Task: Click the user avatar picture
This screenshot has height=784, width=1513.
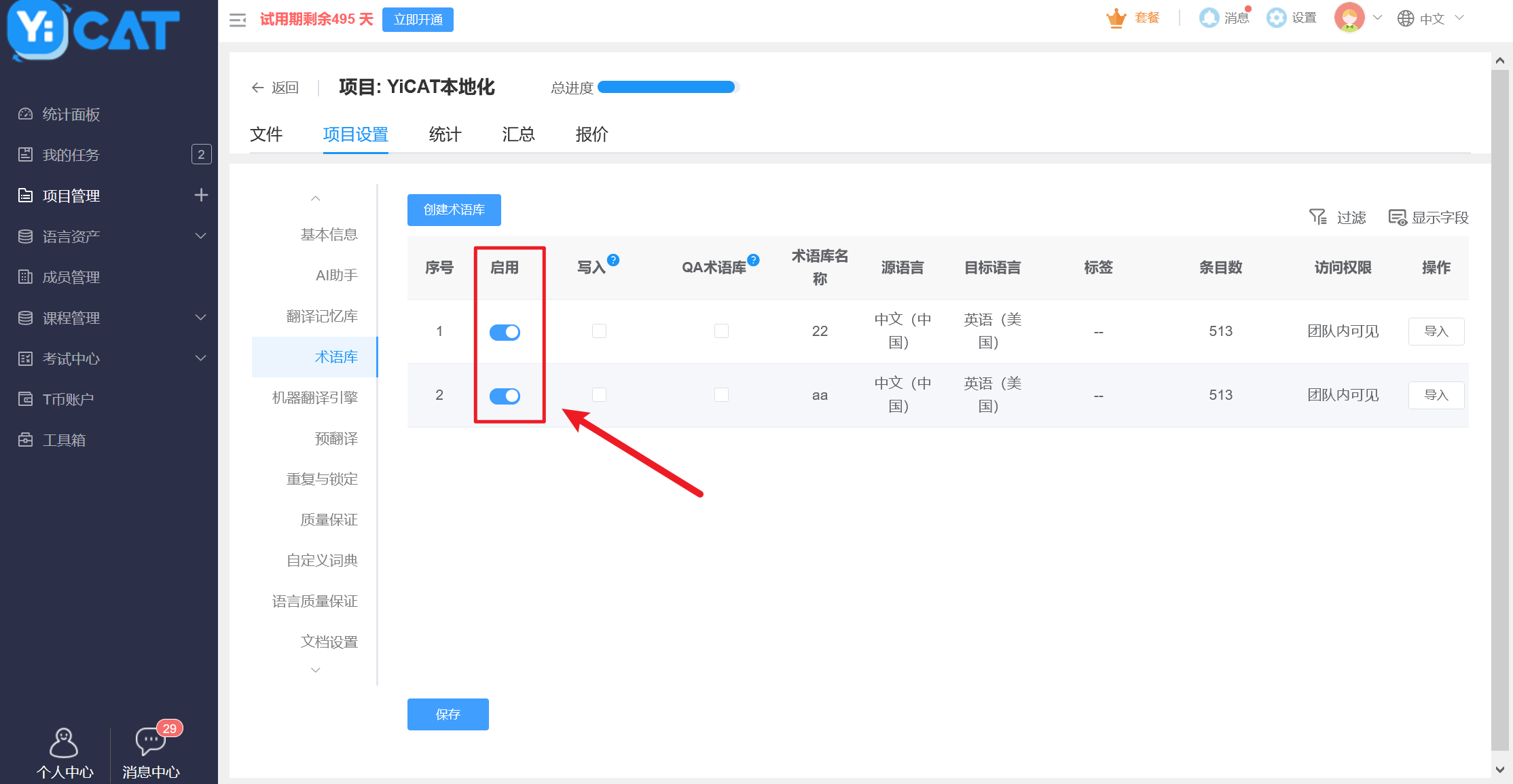Action: (x=1349, y=18)
